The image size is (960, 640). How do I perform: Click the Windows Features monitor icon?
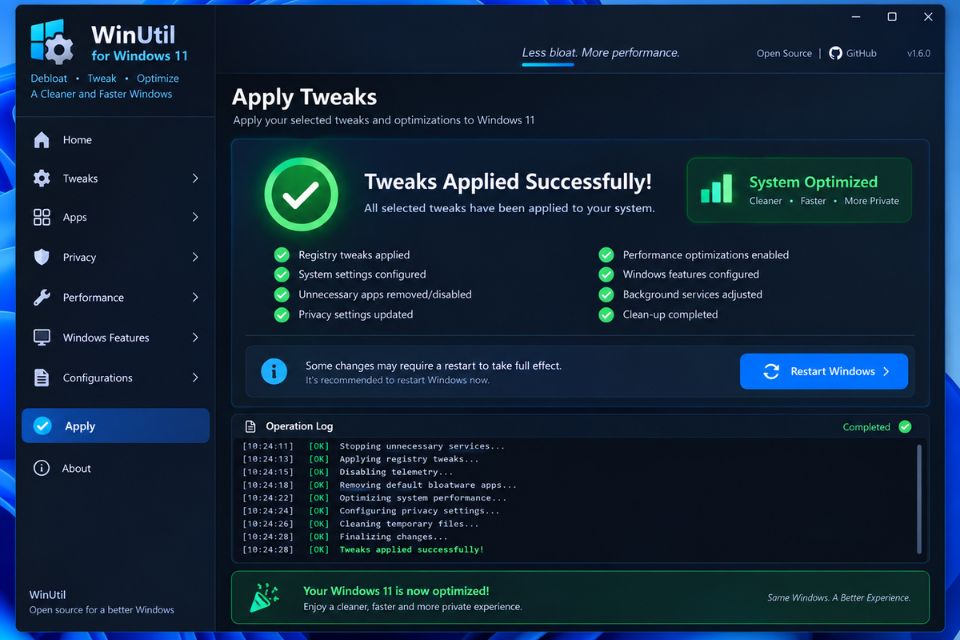click(x=42, y=337)
